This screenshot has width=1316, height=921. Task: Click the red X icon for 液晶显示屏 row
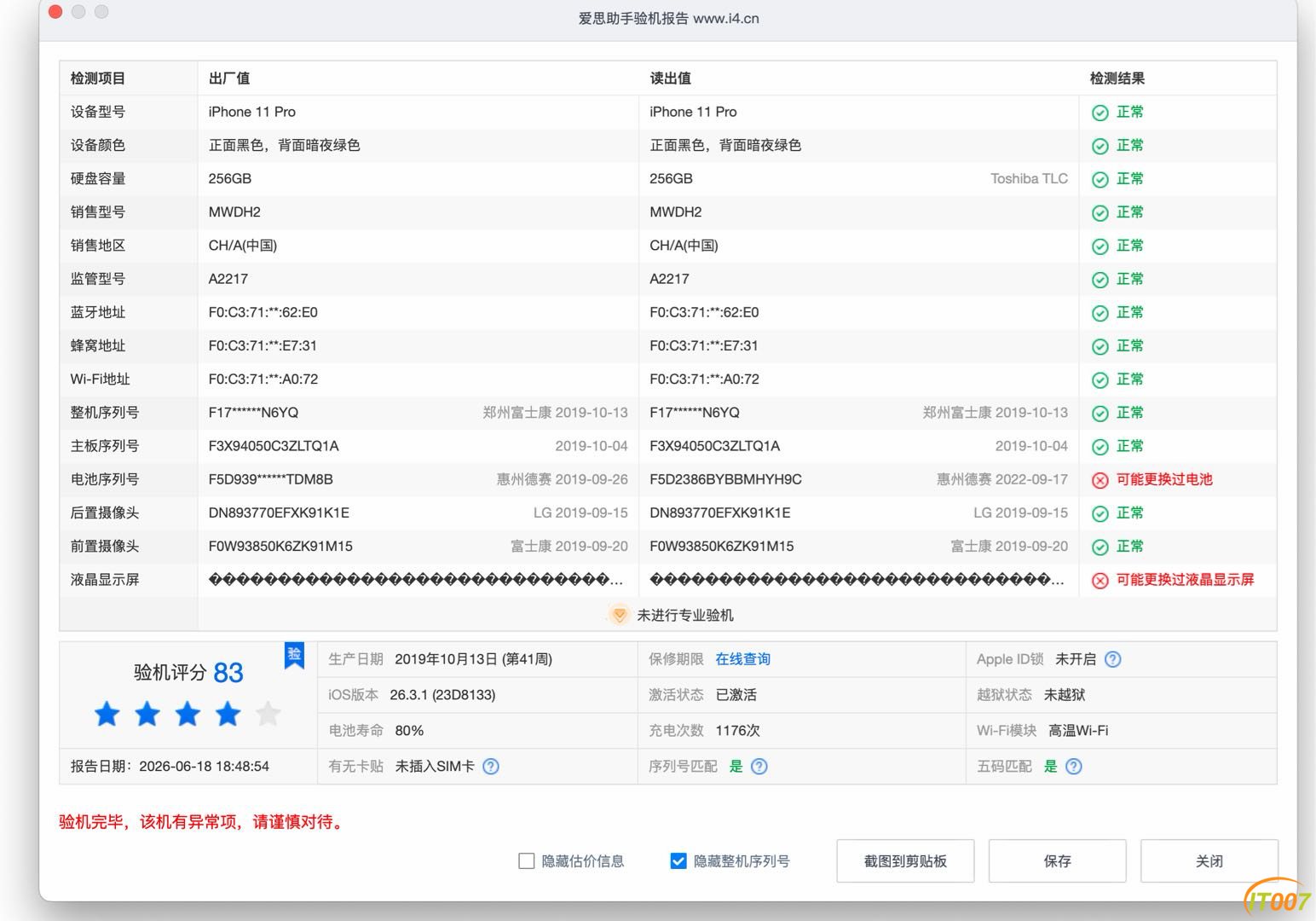click(x=1100, y=581)
